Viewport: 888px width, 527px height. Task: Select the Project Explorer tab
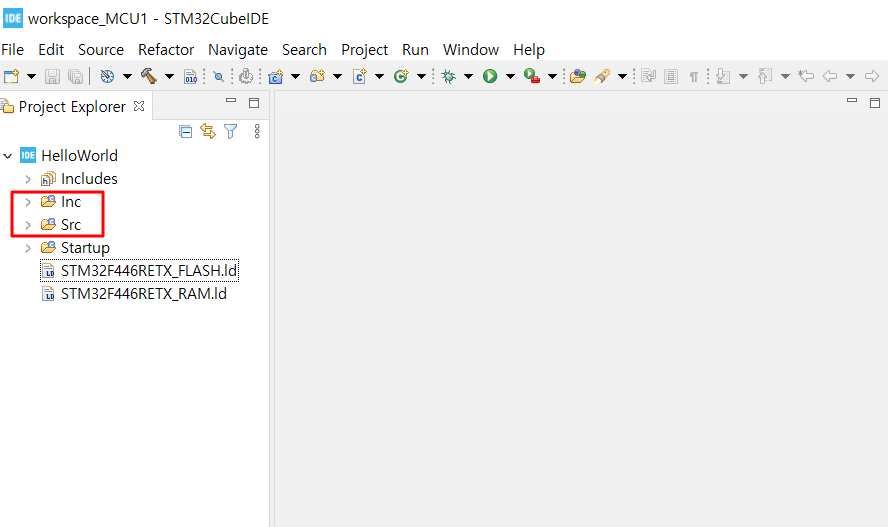(72, 106)
